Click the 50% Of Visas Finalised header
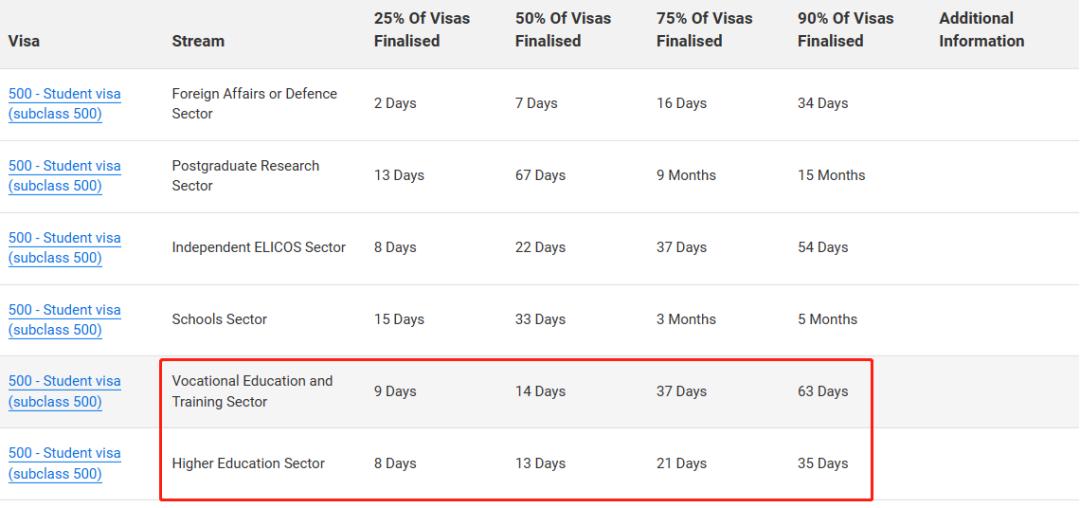 tap(563, 30)
